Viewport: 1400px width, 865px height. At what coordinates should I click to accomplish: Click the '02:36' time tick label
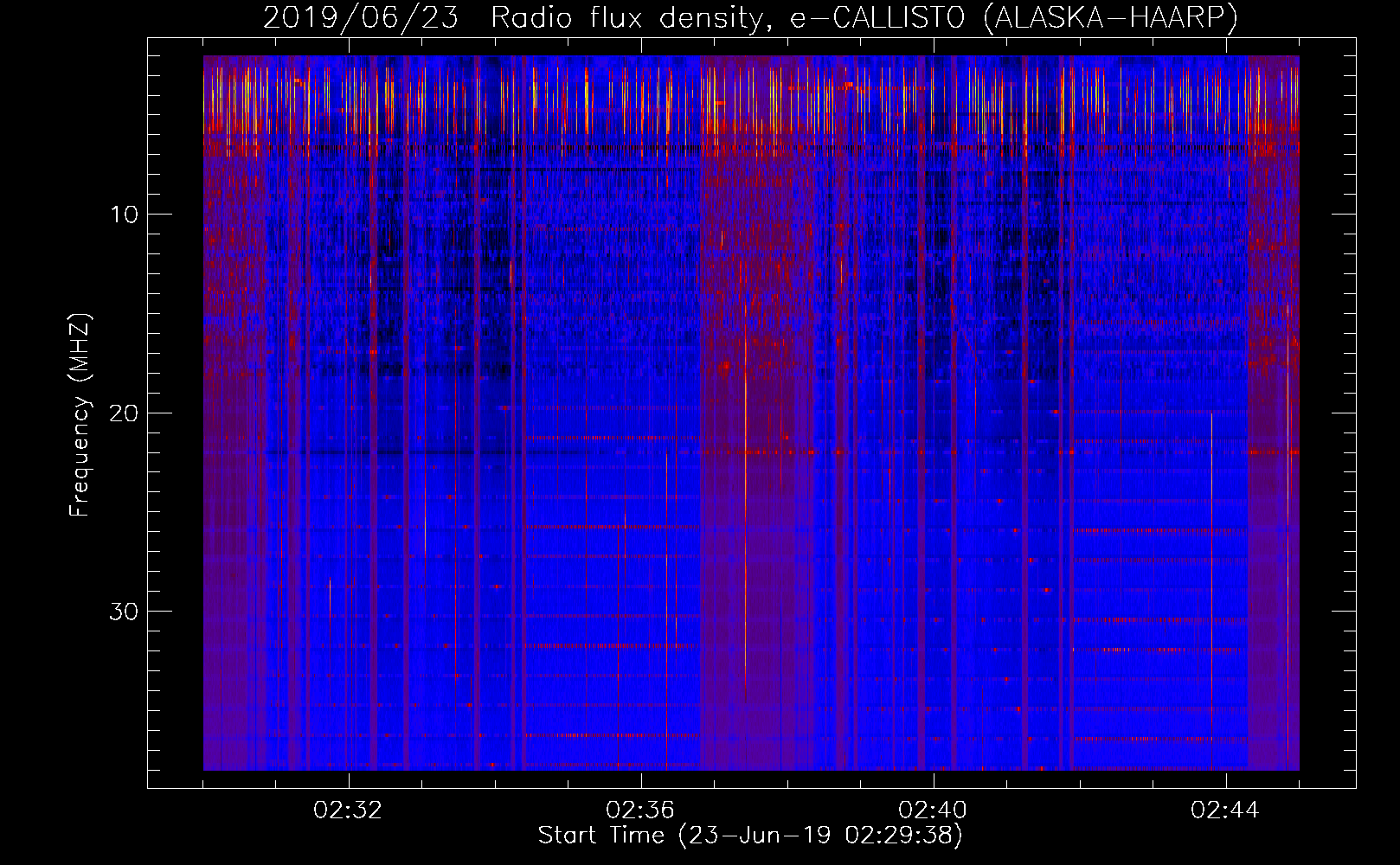coord(640,811)
